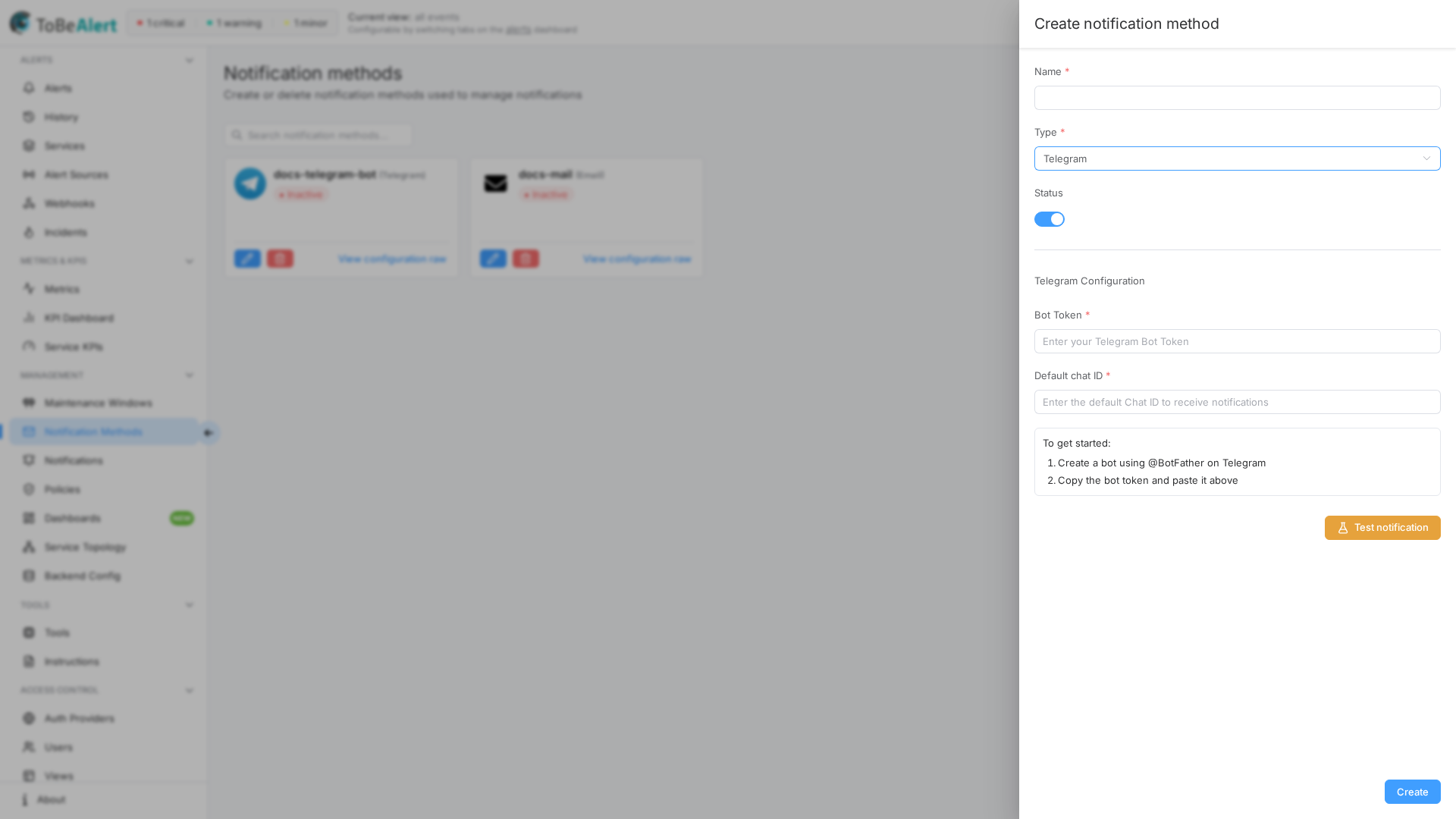
Task: Click the Default chat ID field
Action: click(1237, 402)
